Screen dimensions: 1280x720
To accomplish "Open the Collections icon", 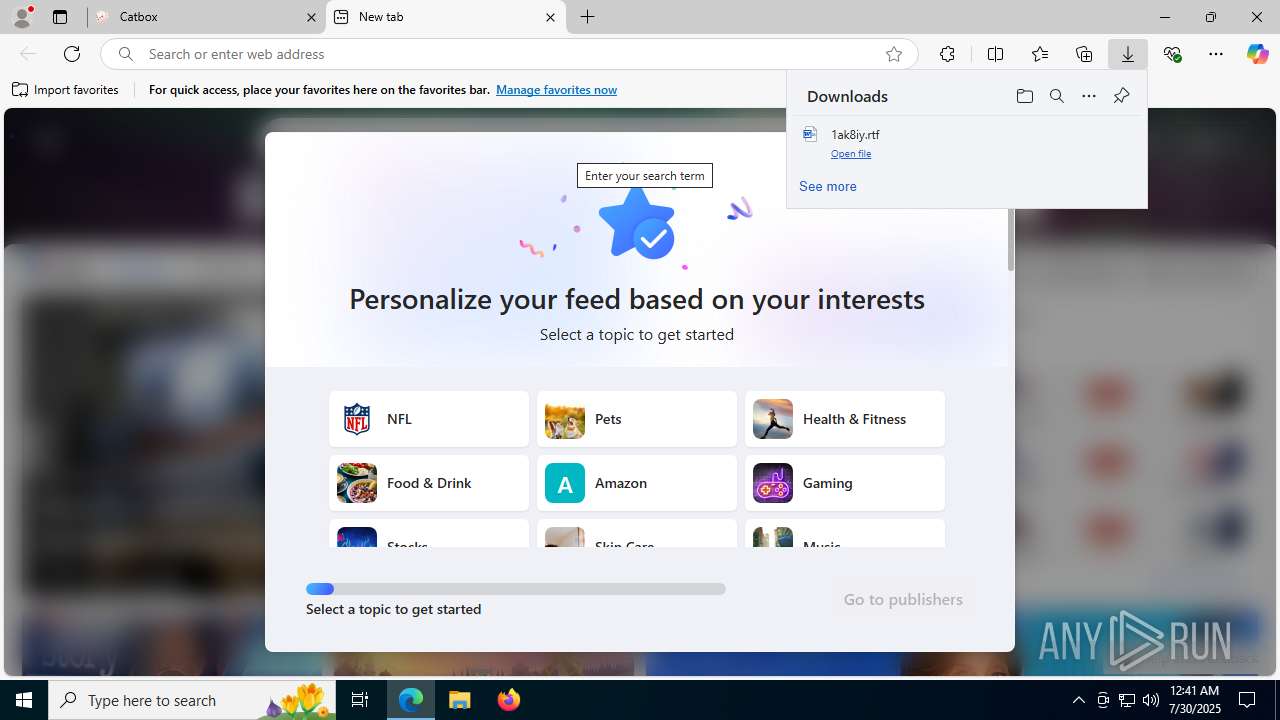I will 1084,54.
